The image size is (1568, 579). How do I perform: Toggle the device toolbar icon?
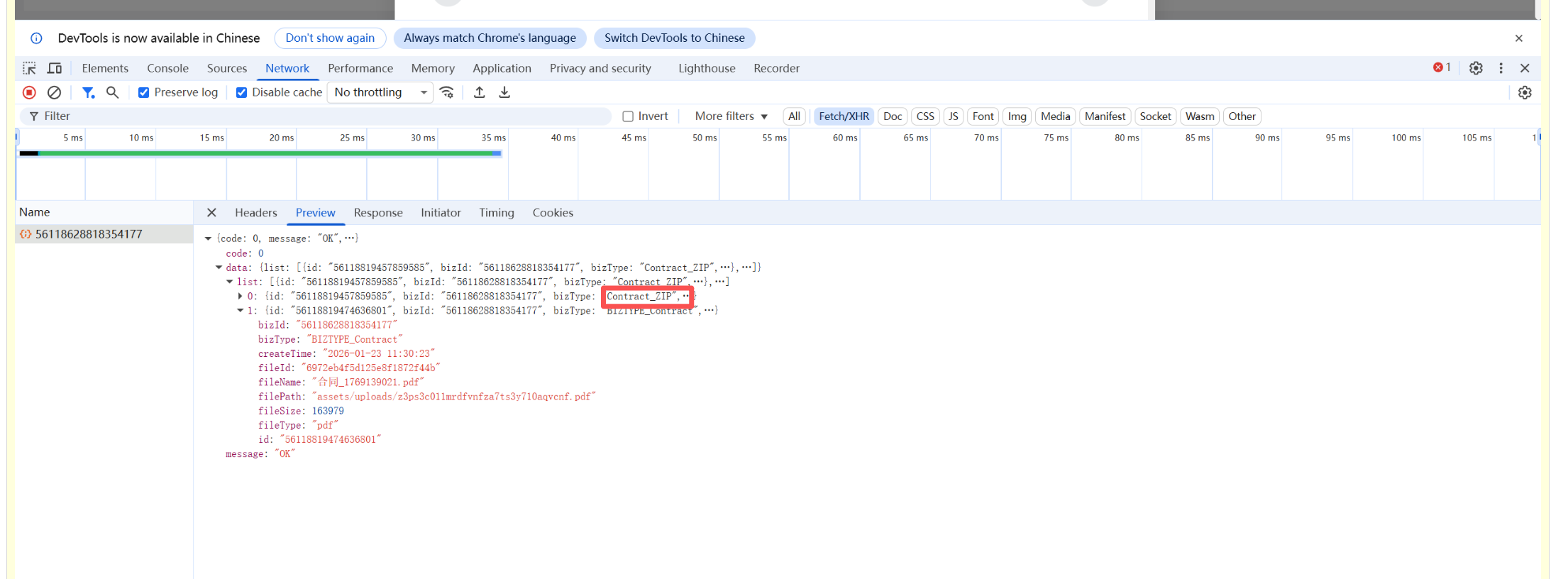(55, 68)
